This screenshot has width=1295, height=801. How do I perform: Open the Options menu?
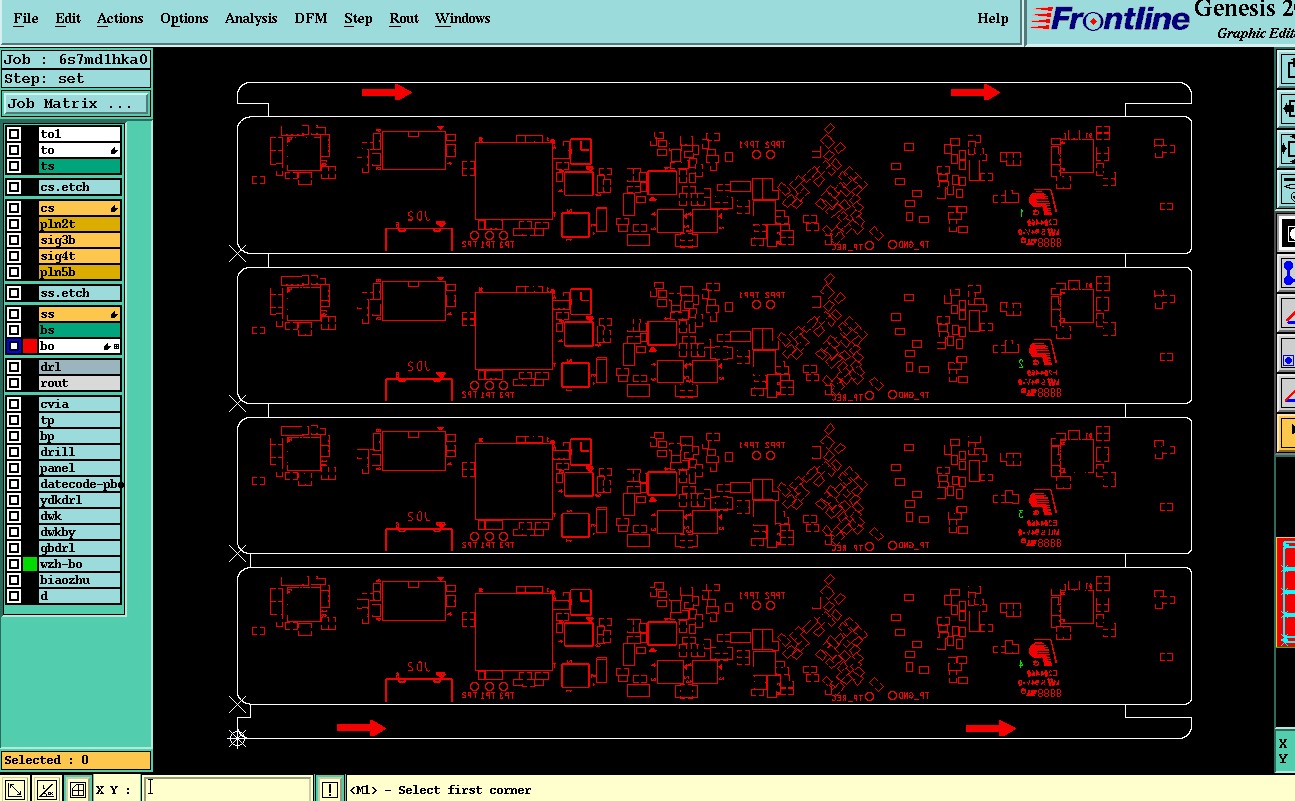[184, 18]
